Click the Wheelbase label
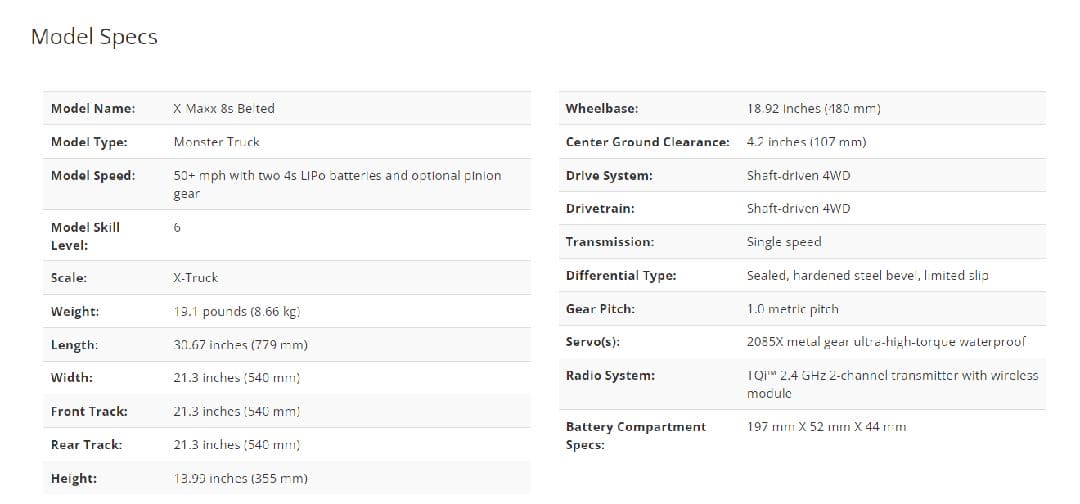 [602, 108]
